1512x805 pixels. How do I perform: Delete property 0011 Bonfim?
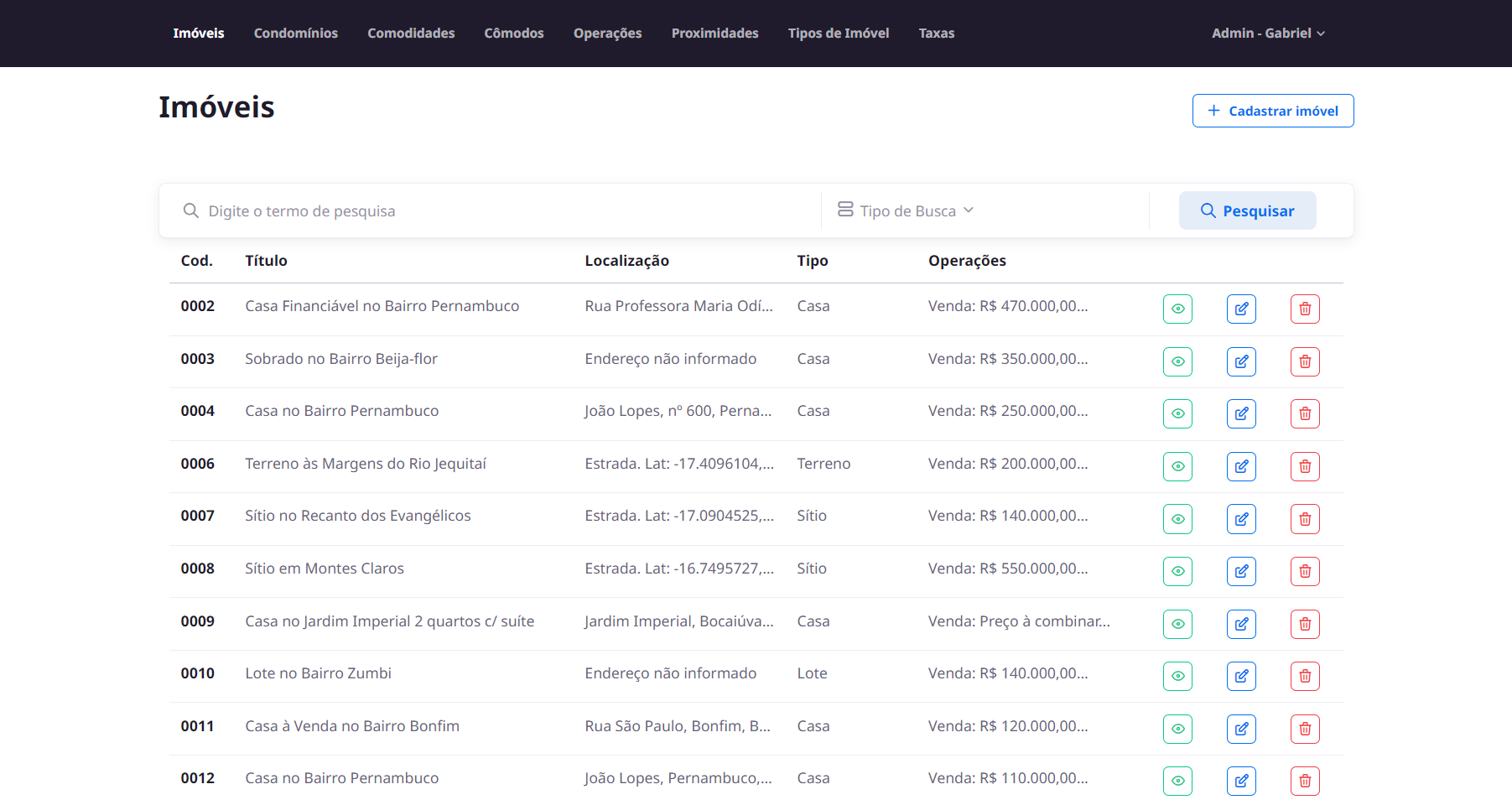1305,729
